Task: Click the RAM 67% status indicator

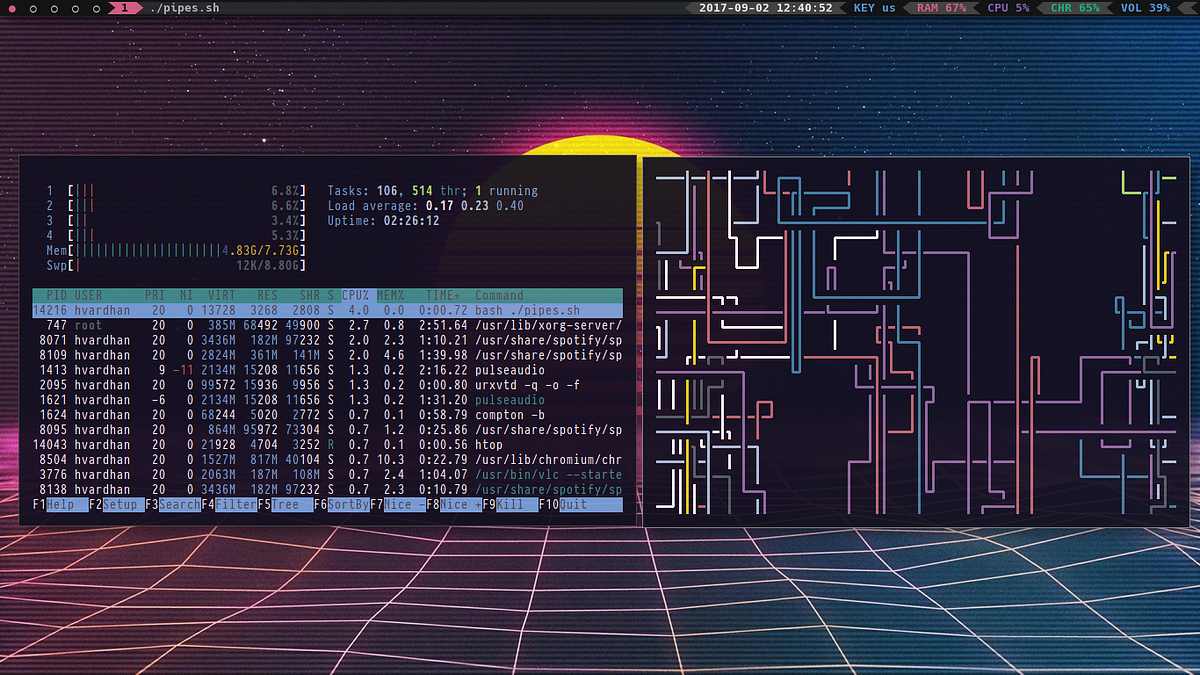Action: (x=940, y=8)
